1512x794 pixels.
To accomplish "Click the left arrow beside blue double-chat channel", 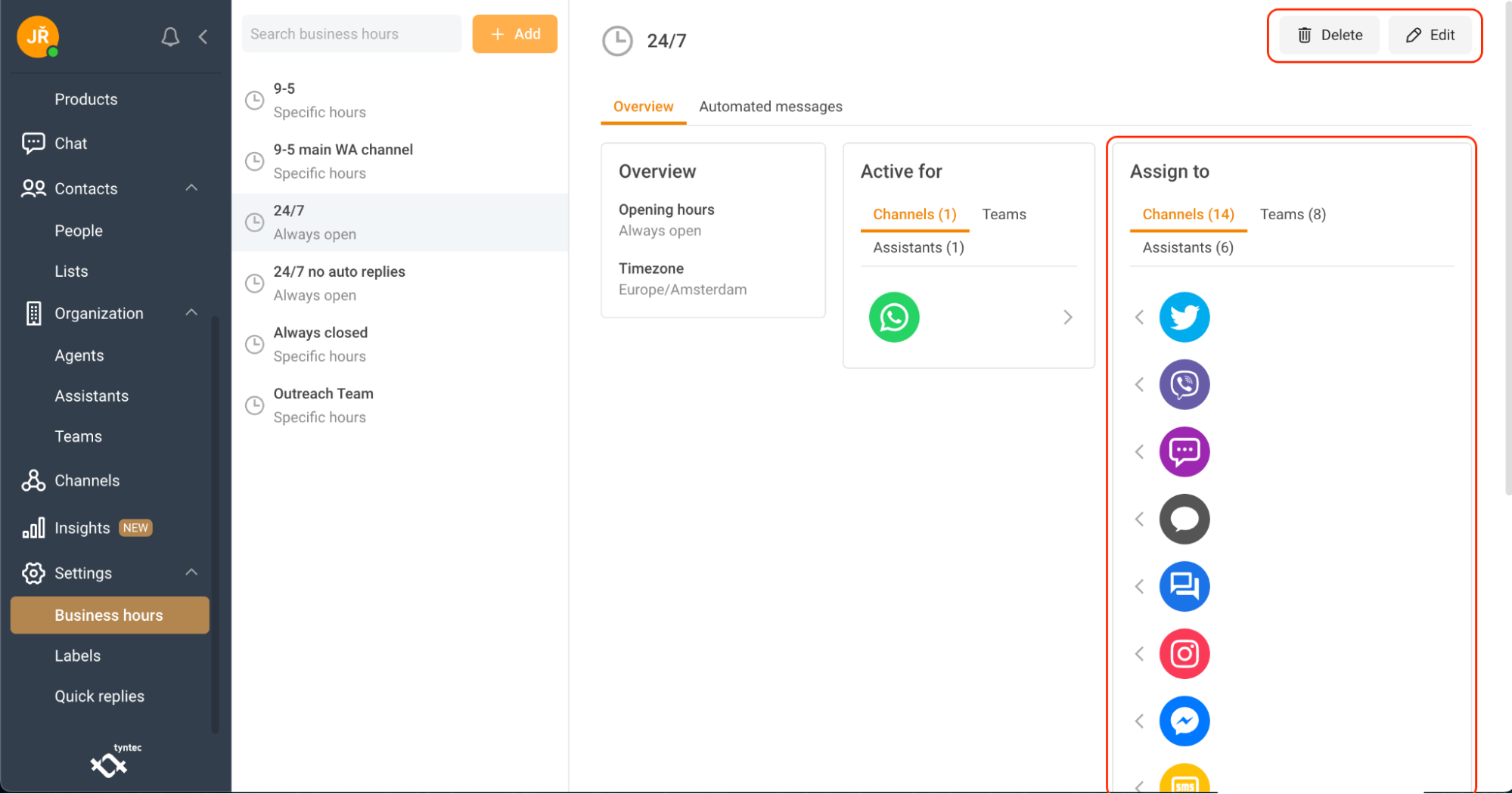I will tap(1139, 586).
